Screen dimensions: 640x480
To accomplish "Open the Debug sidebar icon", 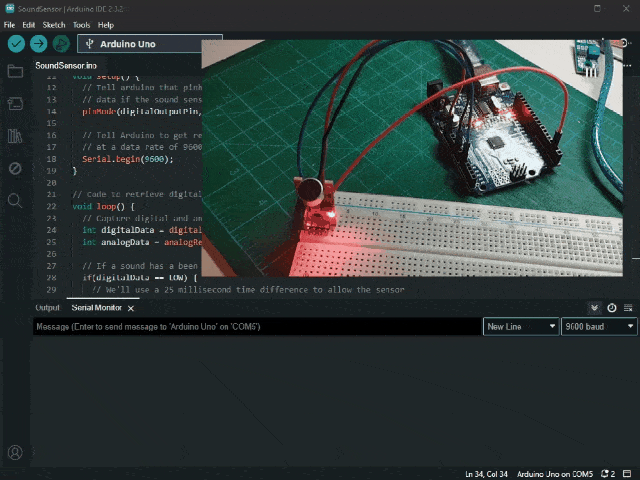I will coord(15,168).
